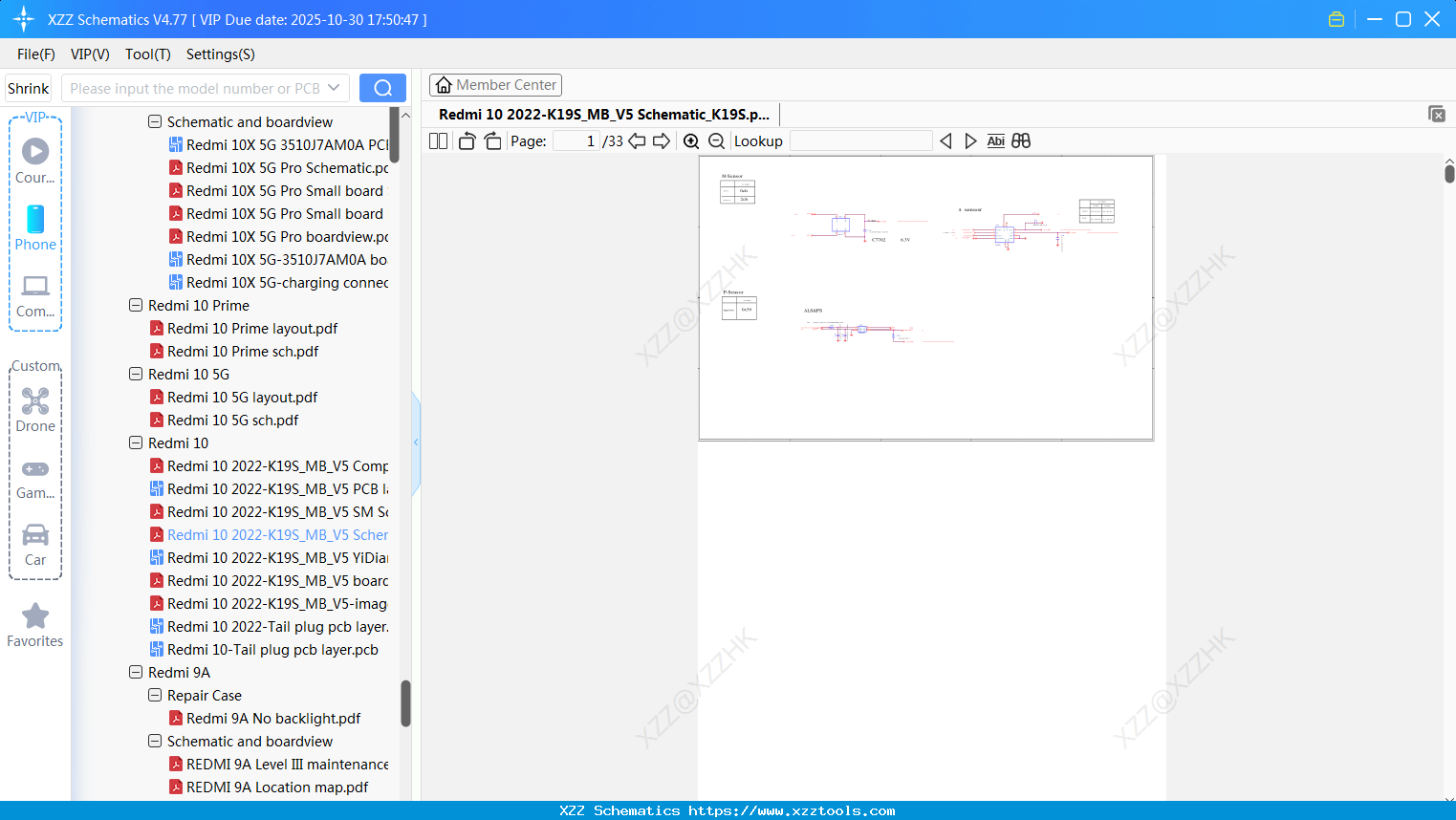Click the Lookup text field
Screen dimensions: 1456x820
(860, 141)
